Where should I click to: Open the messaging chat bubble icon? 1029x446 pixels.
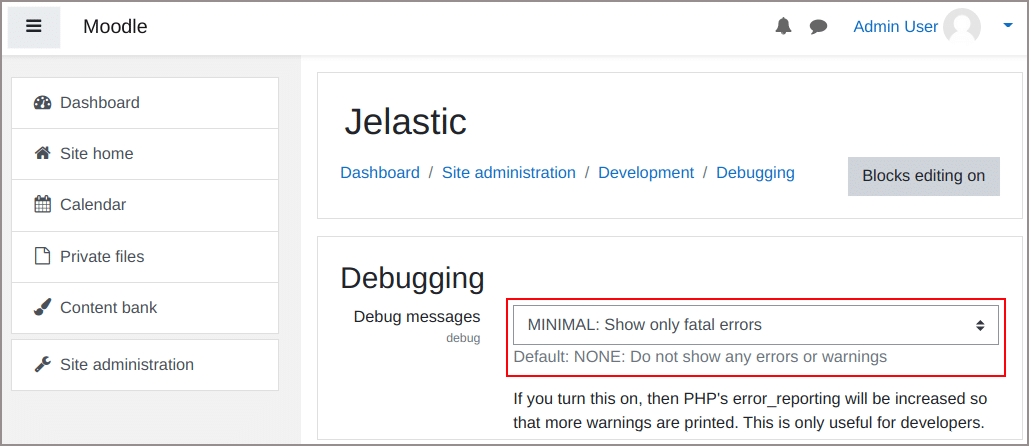click(818, 27)
